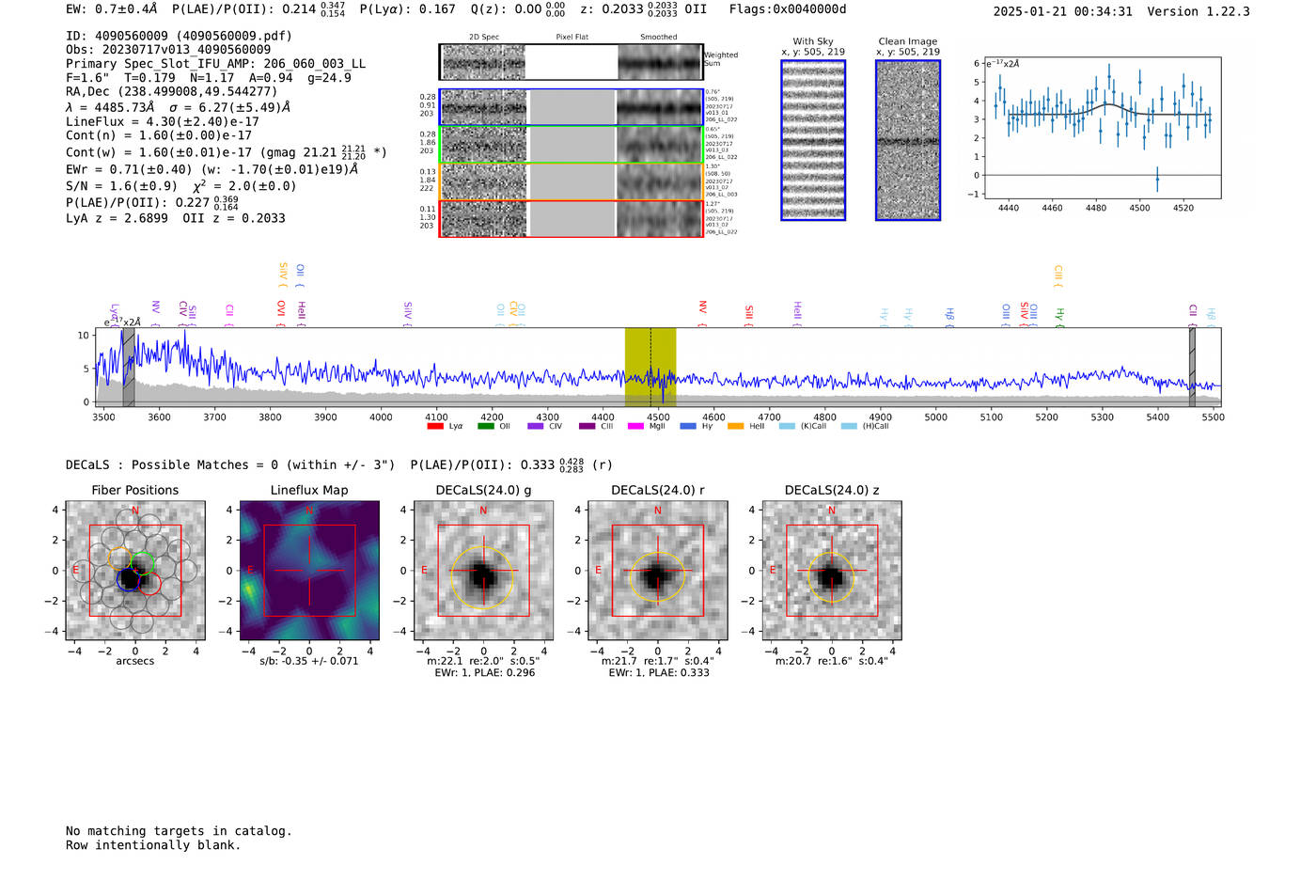The image size is (1316, 896).
Task: Click the Obs: 20230717v013_4090560009 line
Action: [168, 50]
